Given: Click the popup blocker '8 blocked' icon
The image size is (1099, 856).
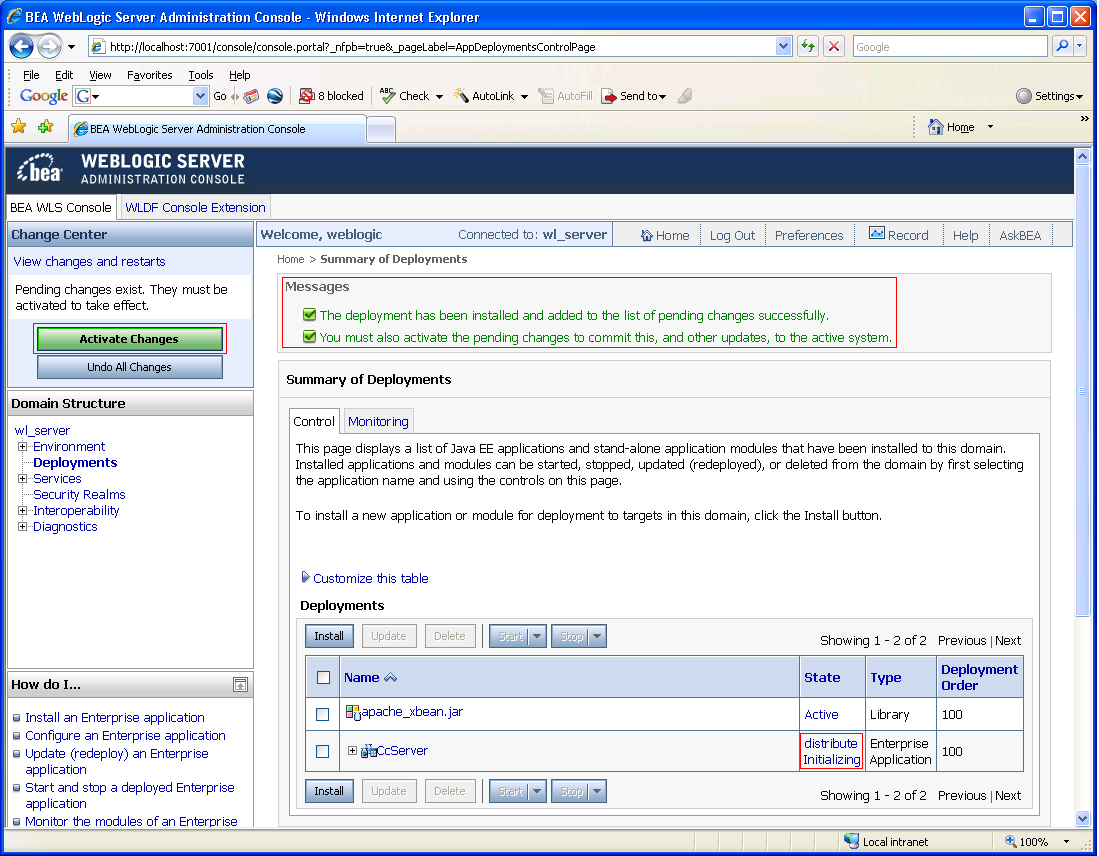Looking at the screenshot, I should 306,96.
